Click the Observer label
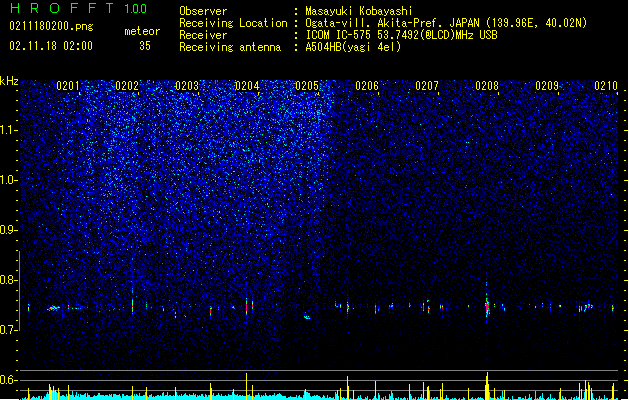The height and width of the screenshot is (400, 629). (203, 11)
